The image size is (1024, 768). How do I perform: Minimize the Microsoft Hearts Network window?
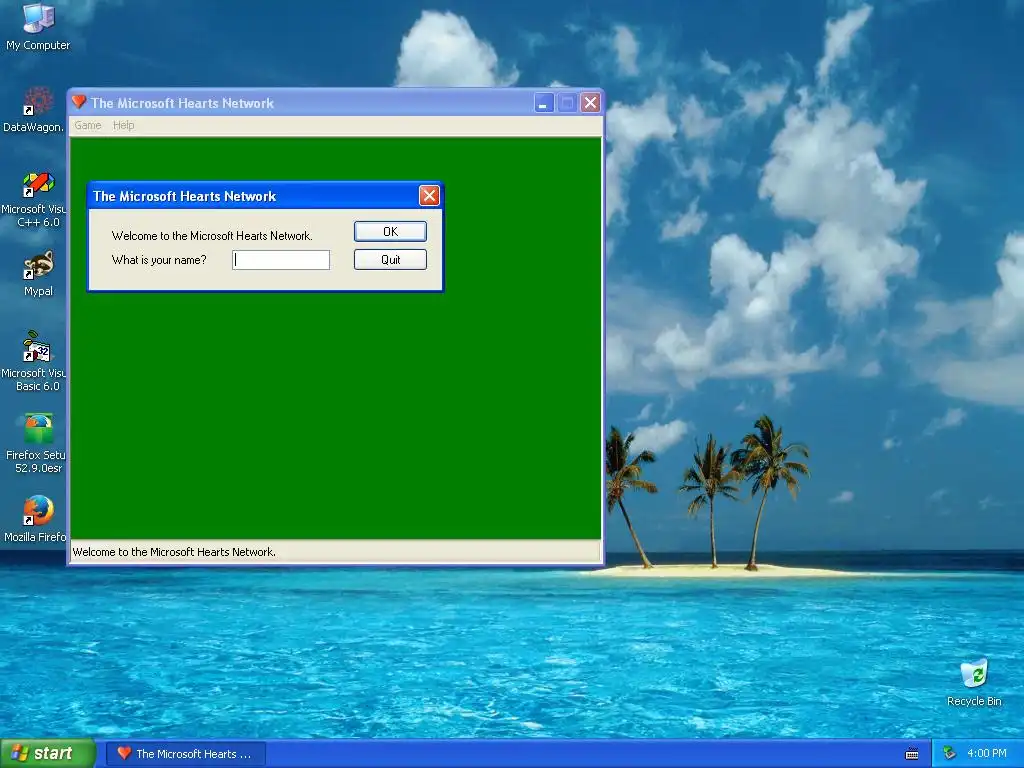tap(544, 103)
